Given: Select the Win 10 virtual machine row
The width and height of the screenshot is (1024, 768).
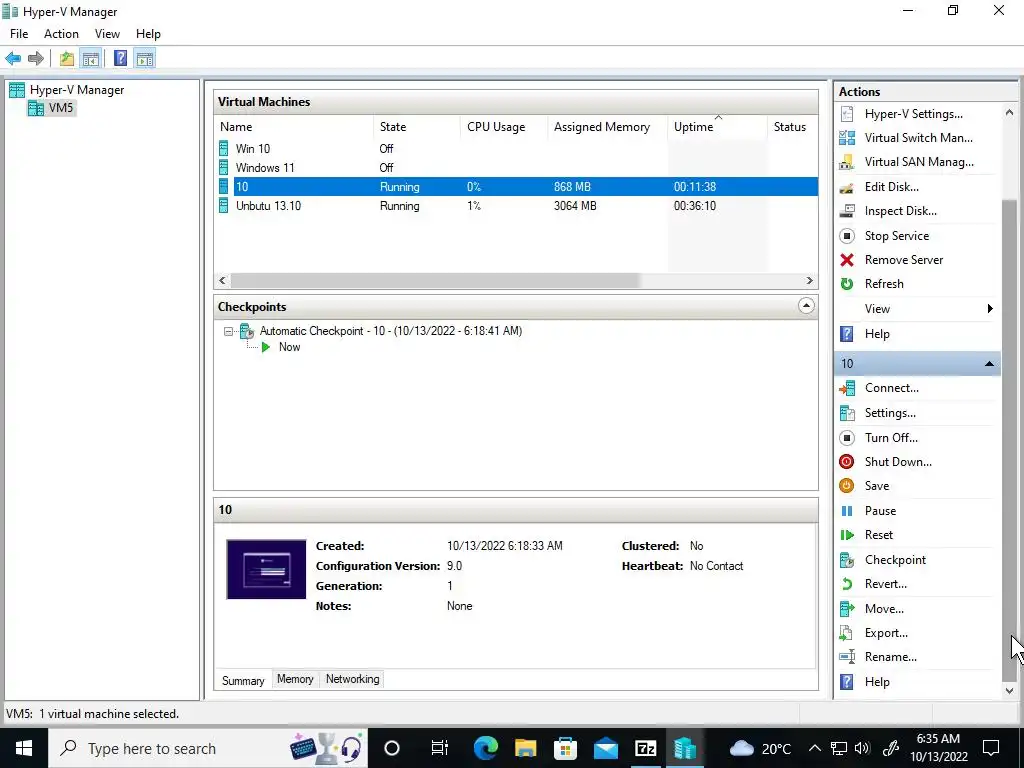Looking at the screenshot, I should (516, 149).
